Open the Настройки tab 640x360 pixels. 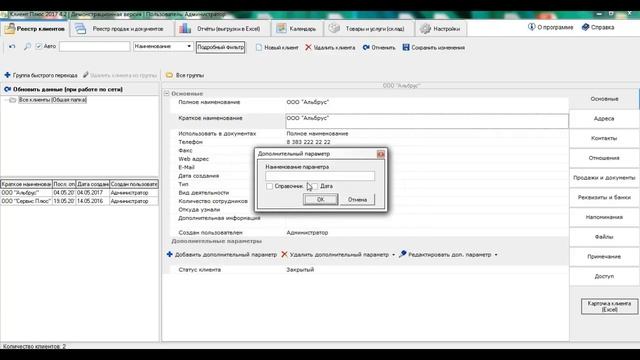tap(441, 29)
